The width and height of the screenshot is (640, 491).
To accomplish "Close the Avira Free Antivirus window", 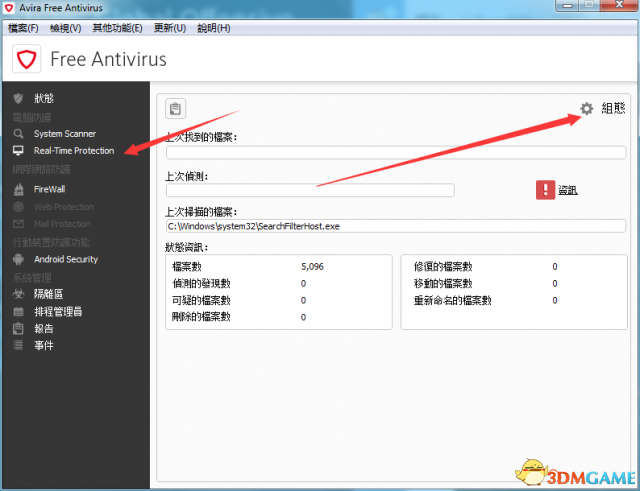I will point(619,5).
